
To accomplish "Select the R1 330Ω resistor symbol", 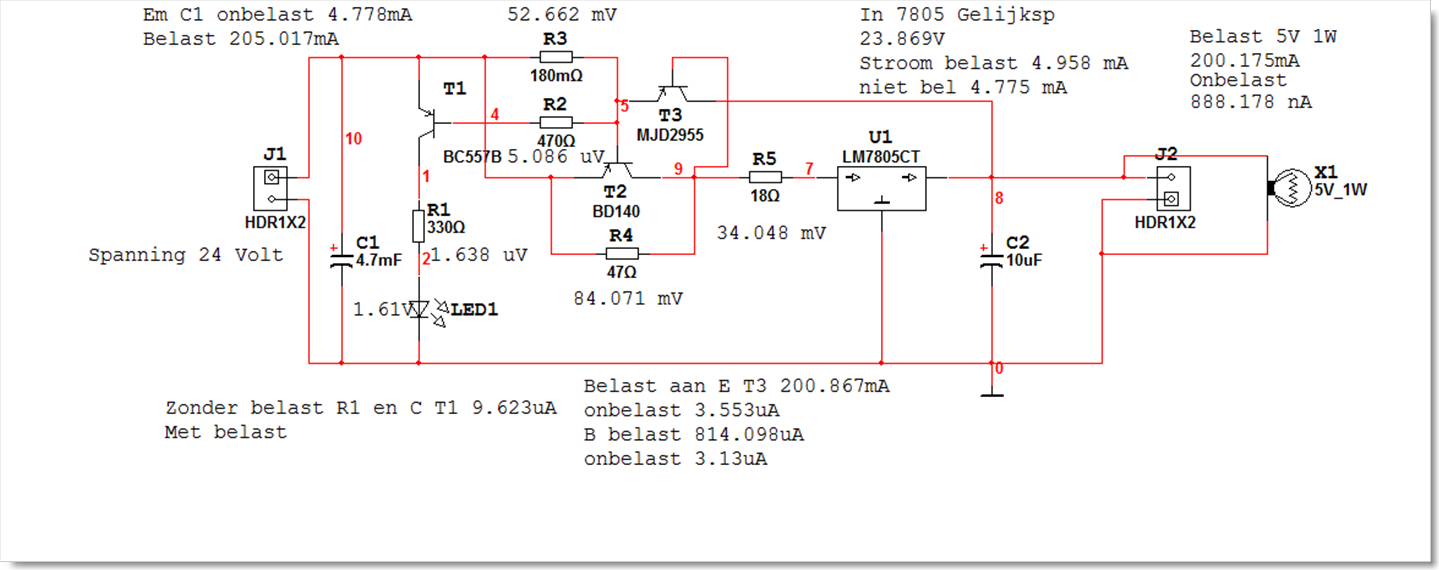I will [419, 222].
